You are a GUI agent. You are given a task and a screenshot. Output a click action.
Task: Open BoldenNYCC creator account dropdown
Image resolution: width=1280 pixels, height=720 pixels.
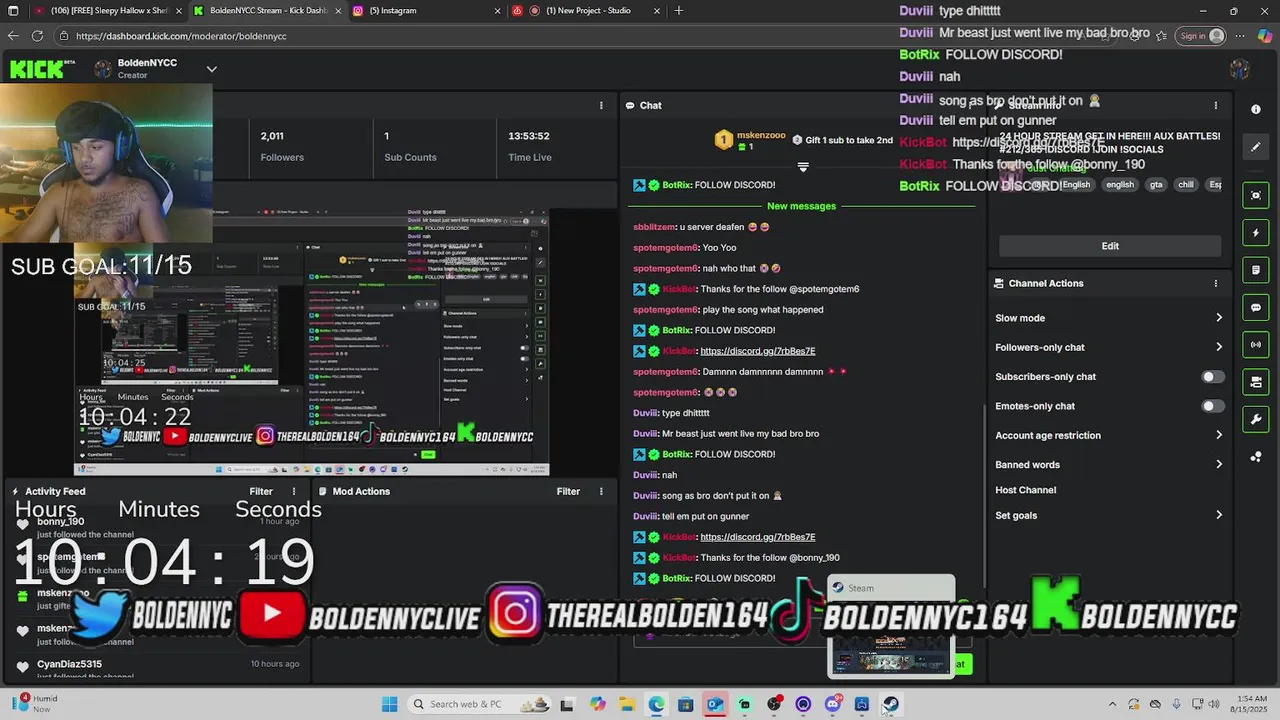point(211,69)
